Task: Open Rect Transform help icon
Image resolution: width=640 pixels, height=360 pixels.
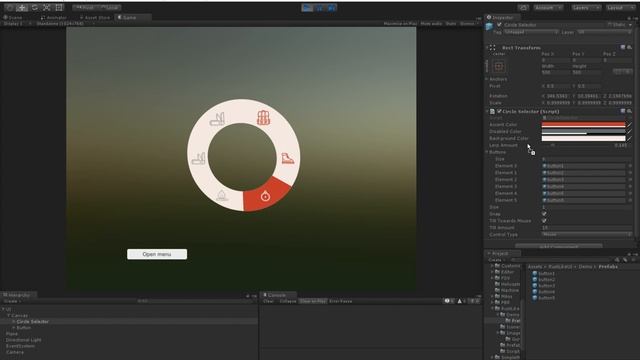Action: [x=623, y=47]
